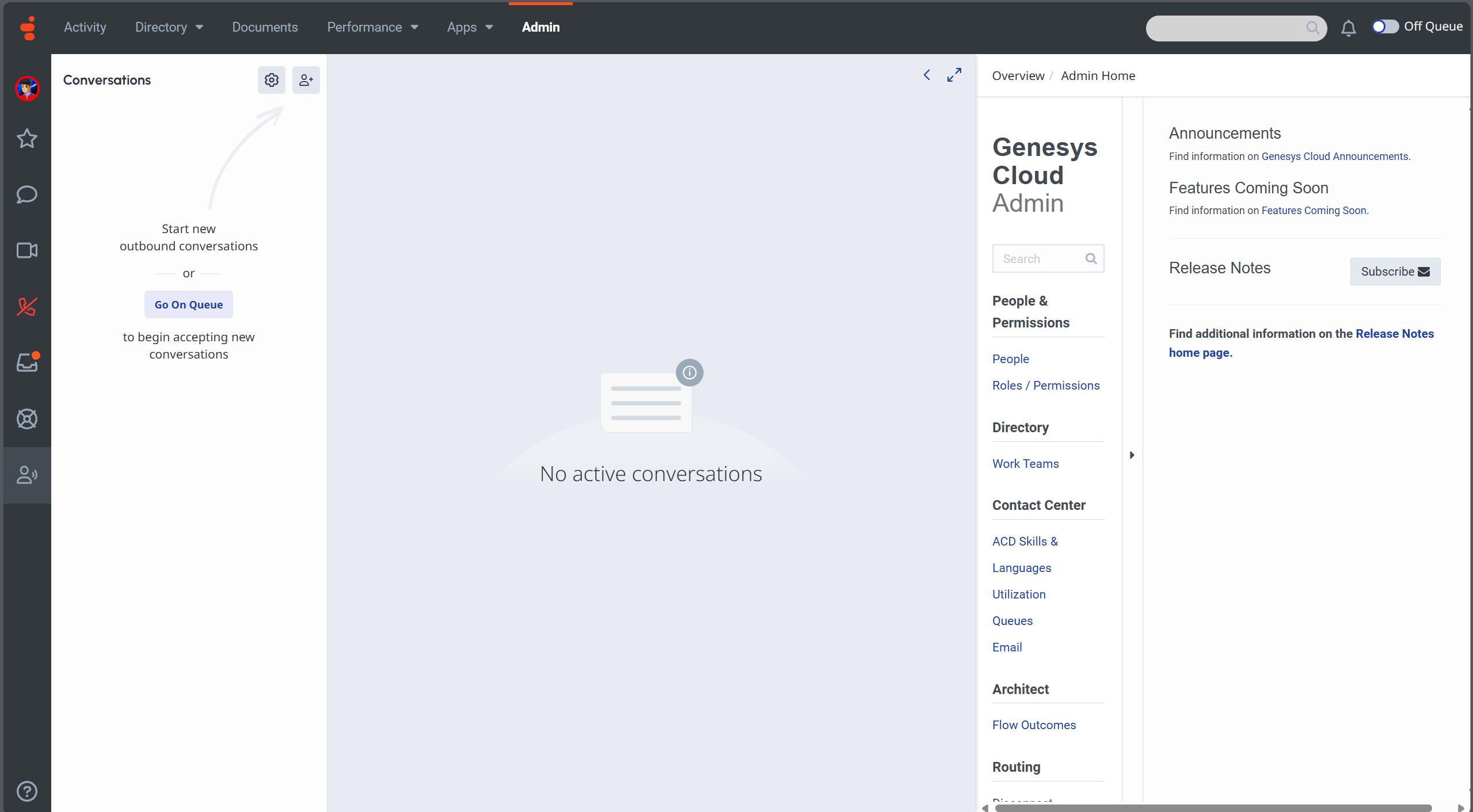1473x812 pixels.
Task: Toggle the Off Queue switch
Action: click(1384, 26)
